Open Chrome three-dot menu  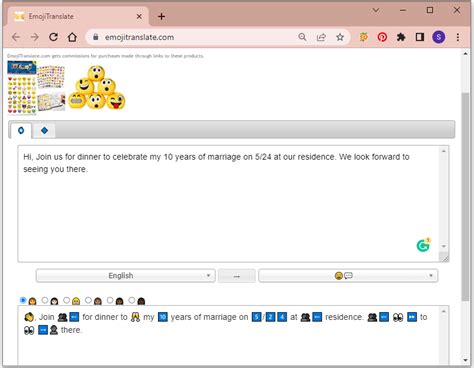click(458, 37)
